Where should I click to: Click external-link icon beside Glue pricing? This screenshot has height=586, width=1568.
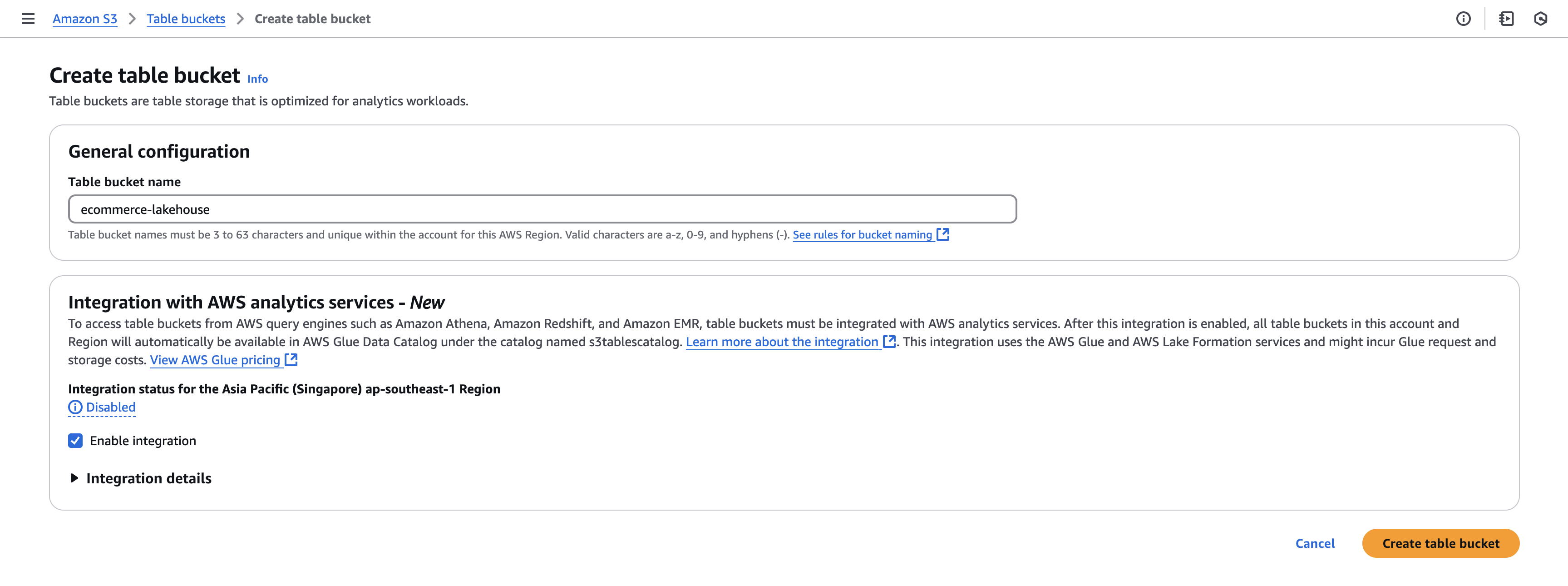tap(291, 360)
